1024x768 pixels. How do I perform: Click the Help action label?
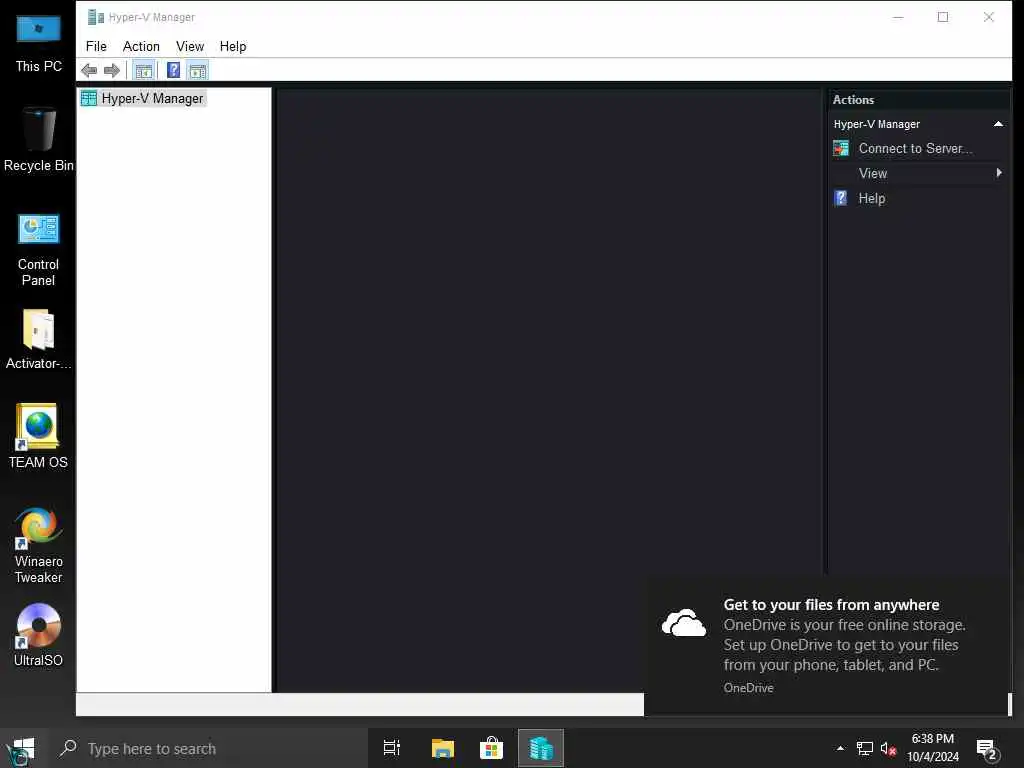click(871, 198)
